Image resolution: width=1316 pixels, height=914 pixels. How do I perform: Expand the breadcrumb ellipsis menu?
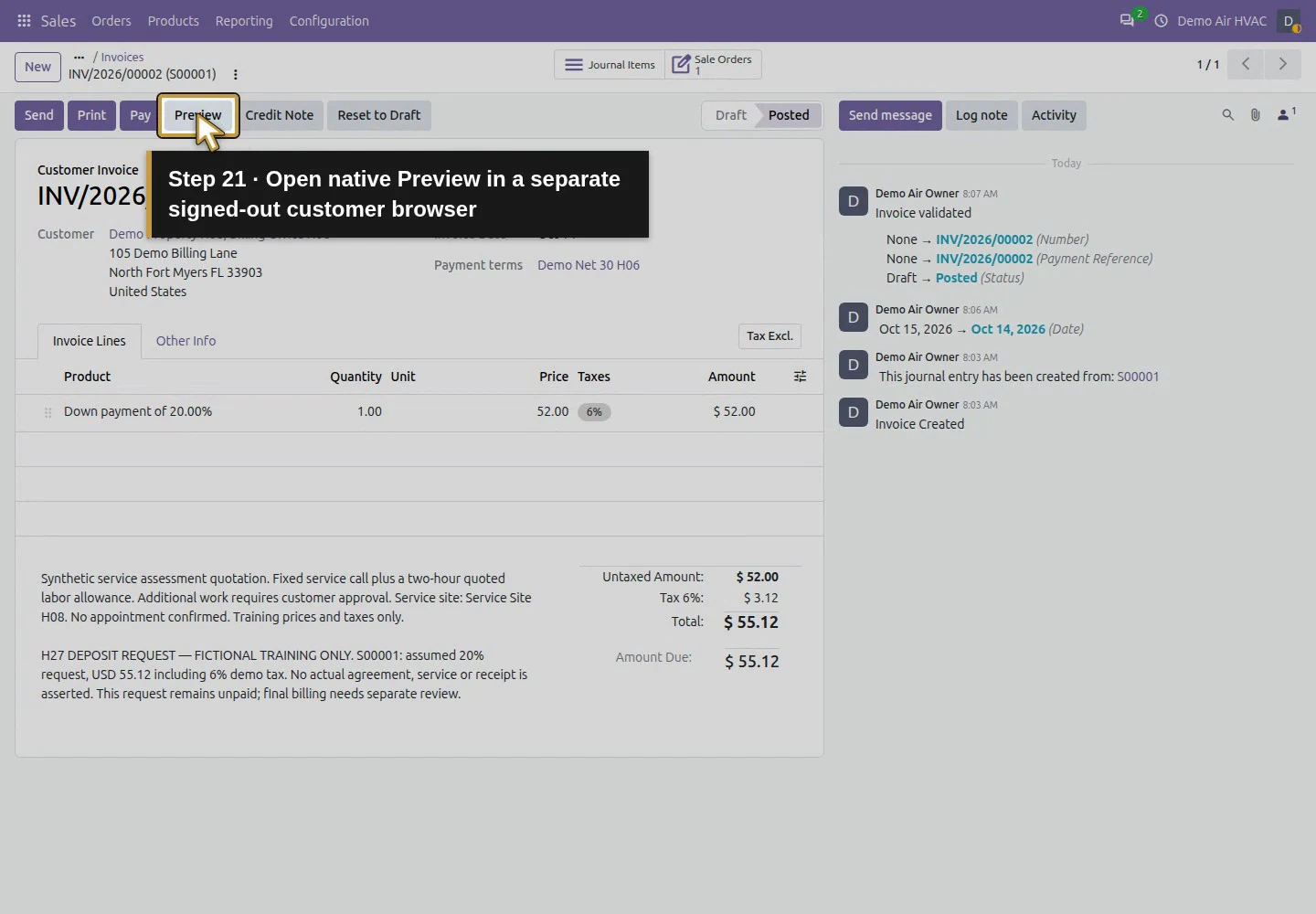point(79,57)
